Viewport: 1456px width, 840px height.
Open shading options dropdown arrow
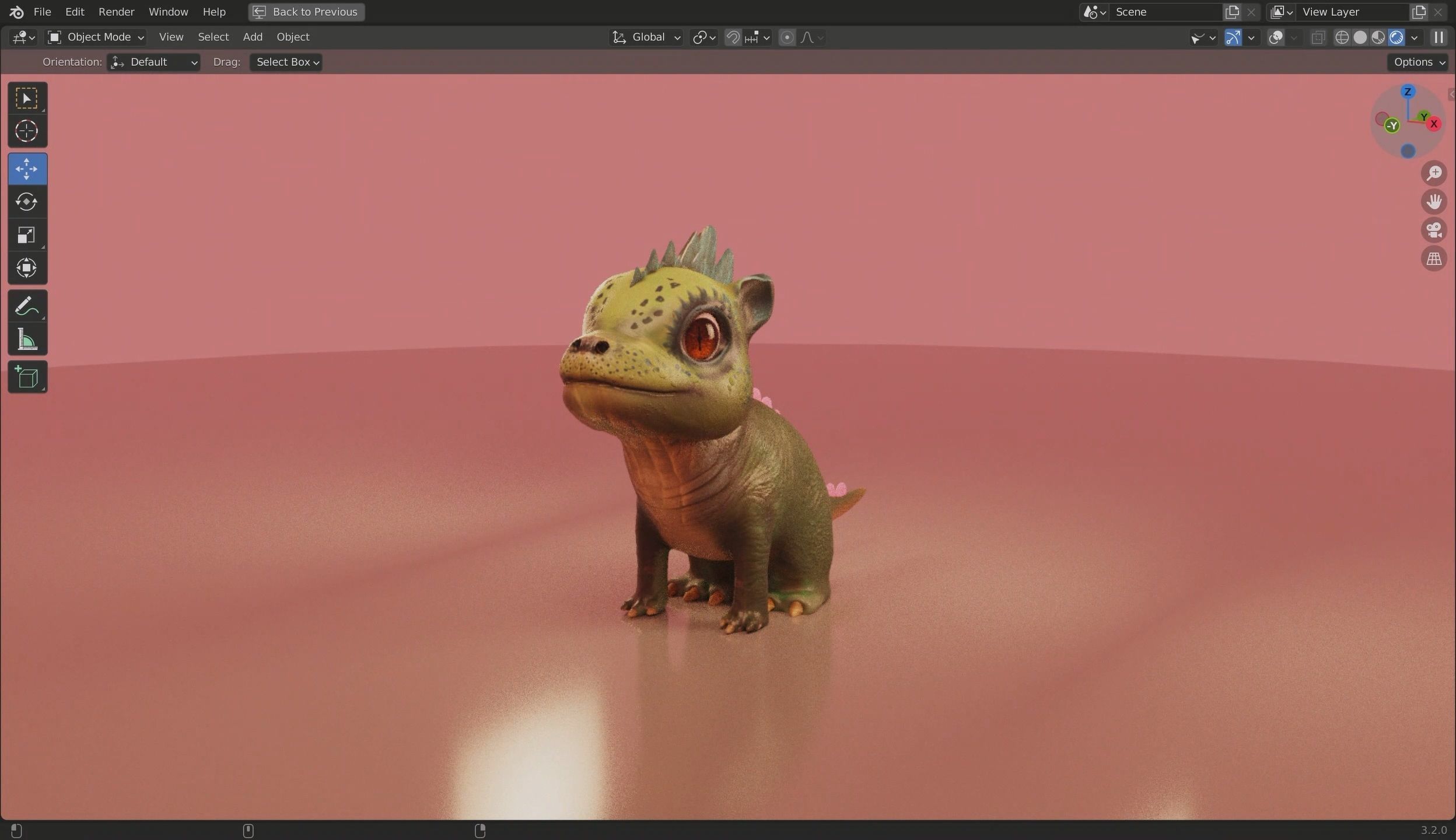[x=1414, y=37]
